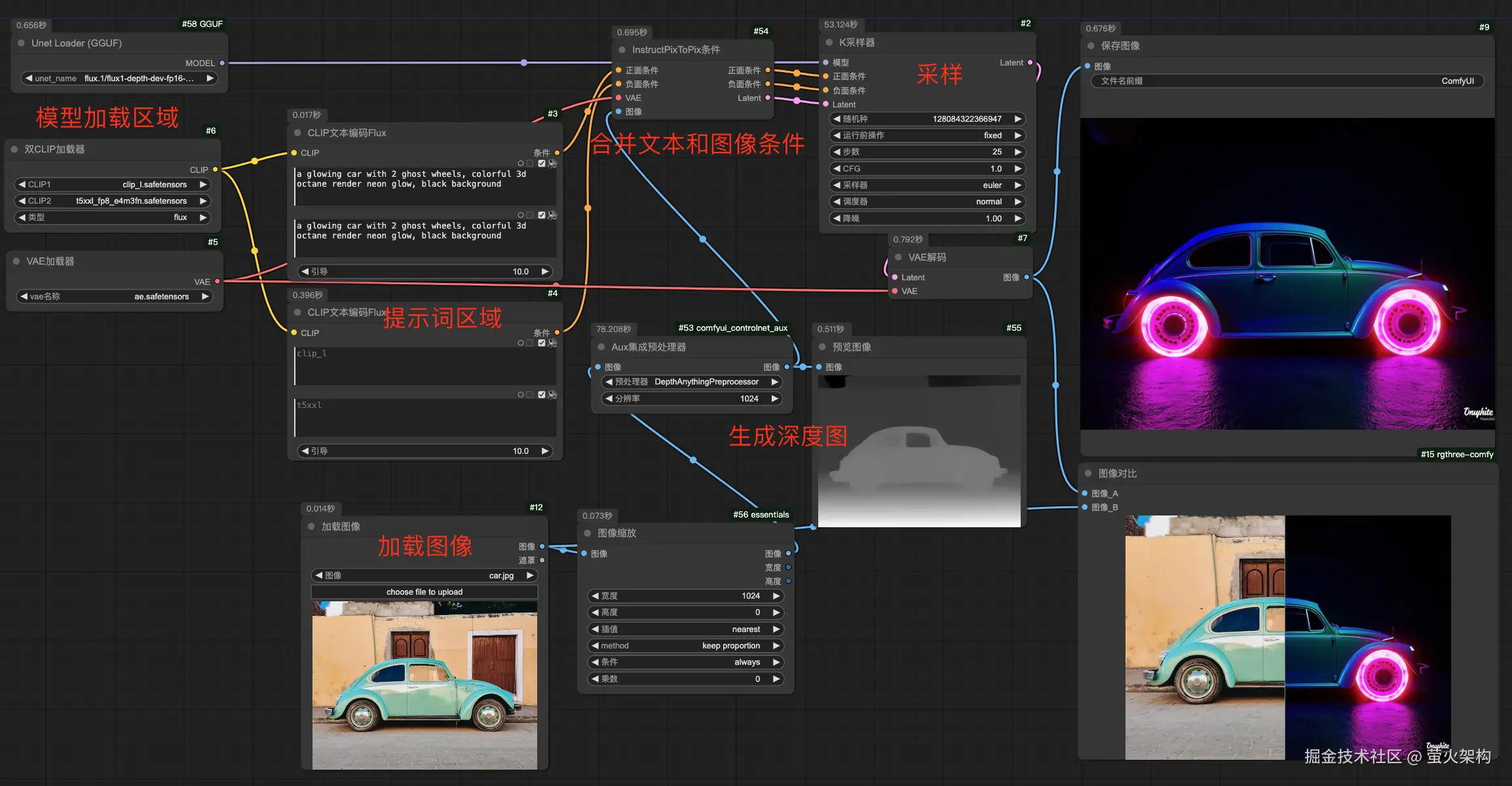
Task: Select the round radio toggle above the t5xxl box
Action: coord(521,394)
